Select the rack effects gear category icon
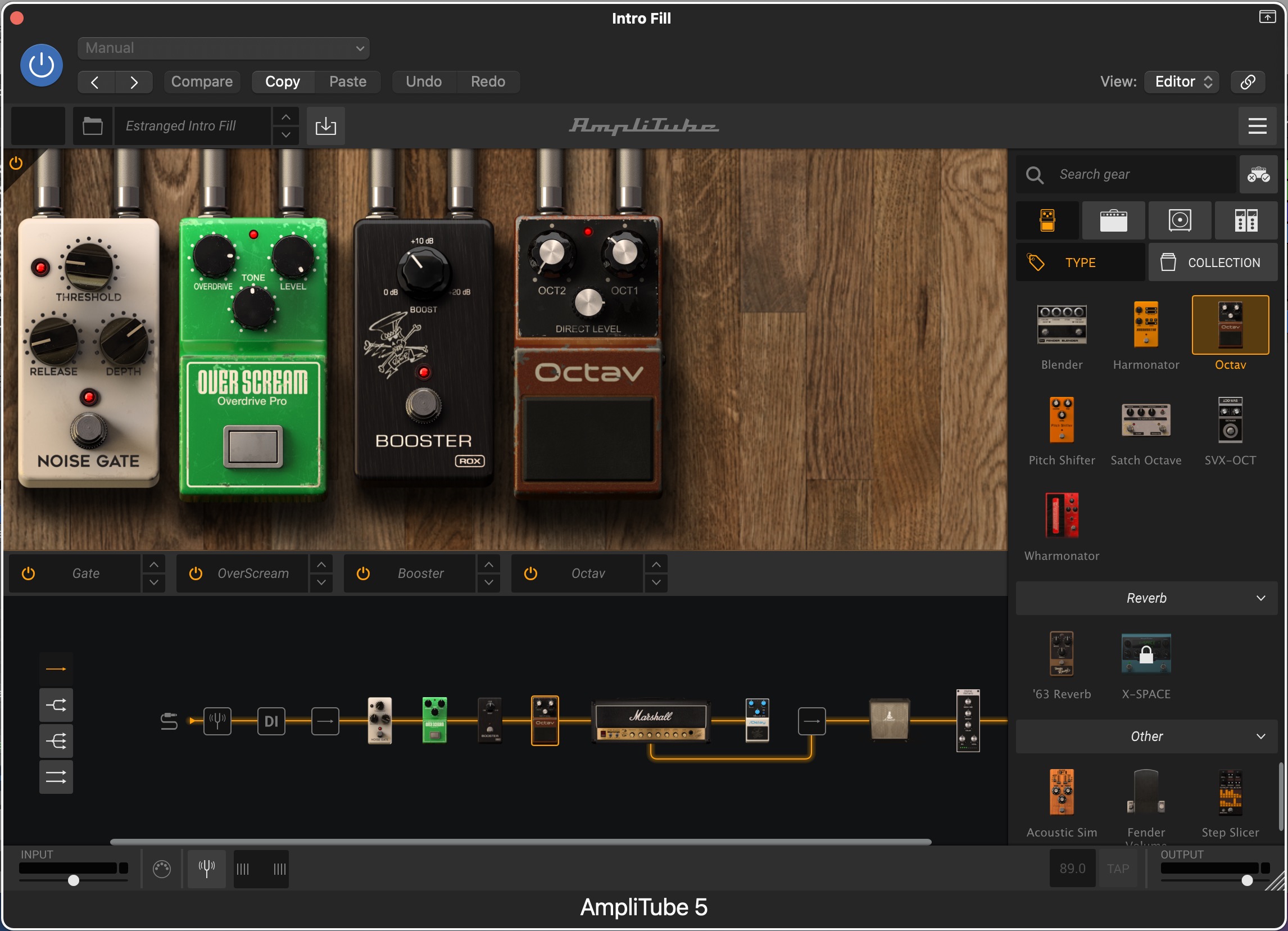Image resolution: width=1288 pixels, height=931 pixels. point(1246,220)
